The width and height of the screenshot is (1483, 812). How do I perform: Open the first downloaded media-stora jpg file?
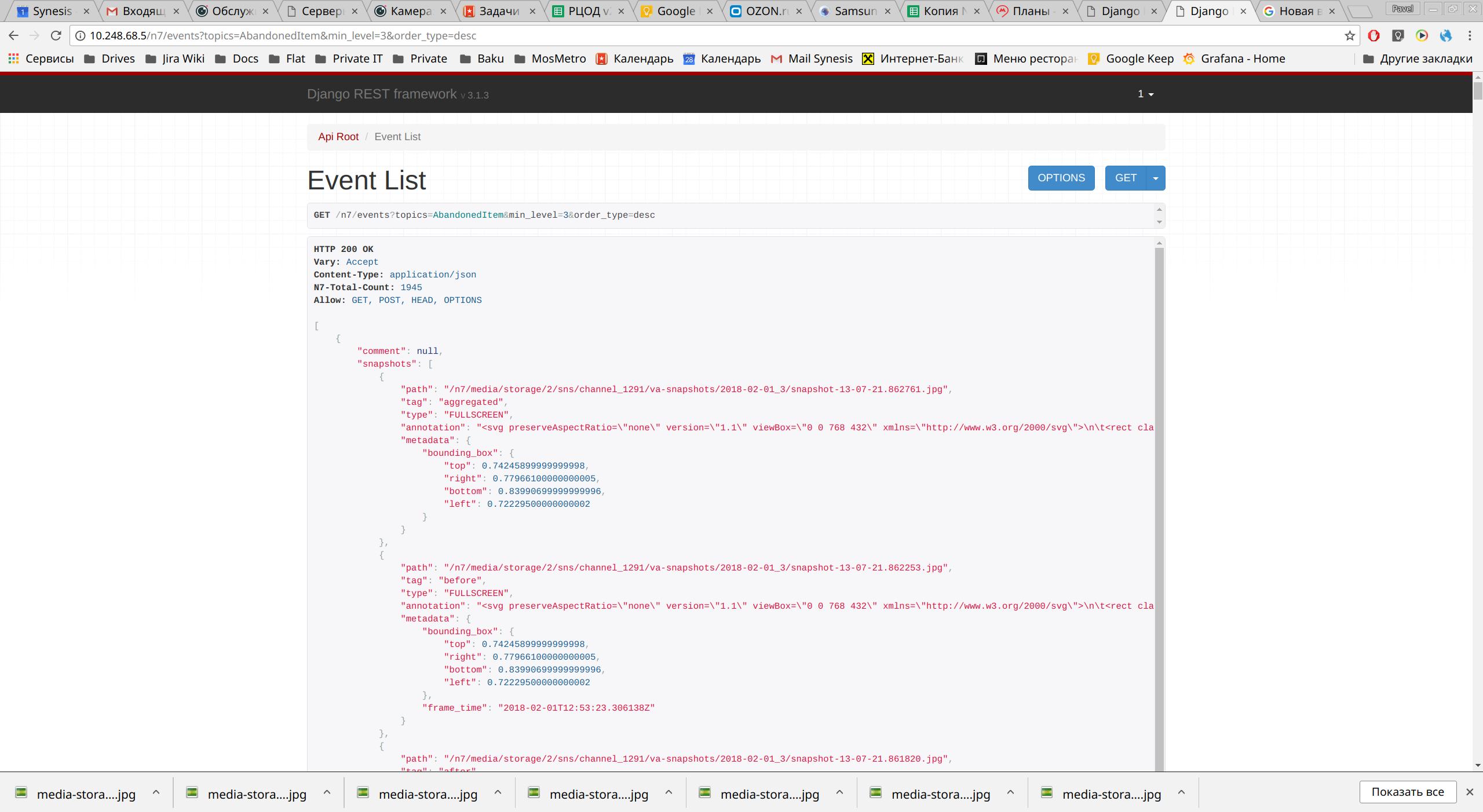75,793
